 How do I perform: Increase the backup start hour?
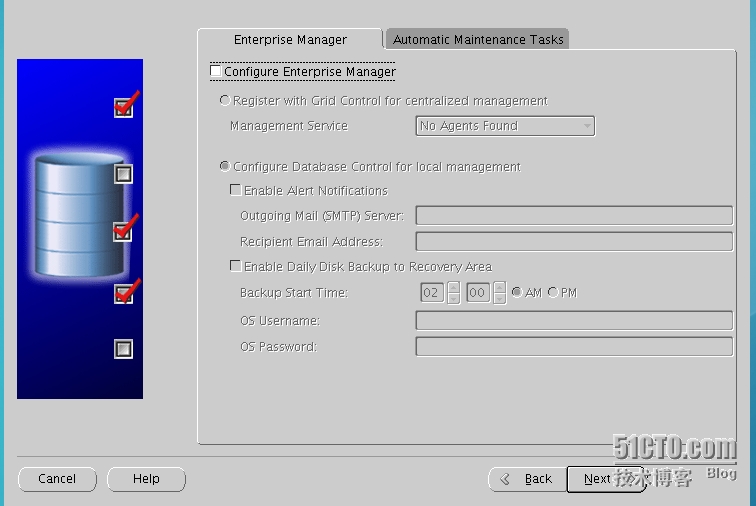click(x=453, y=287)
